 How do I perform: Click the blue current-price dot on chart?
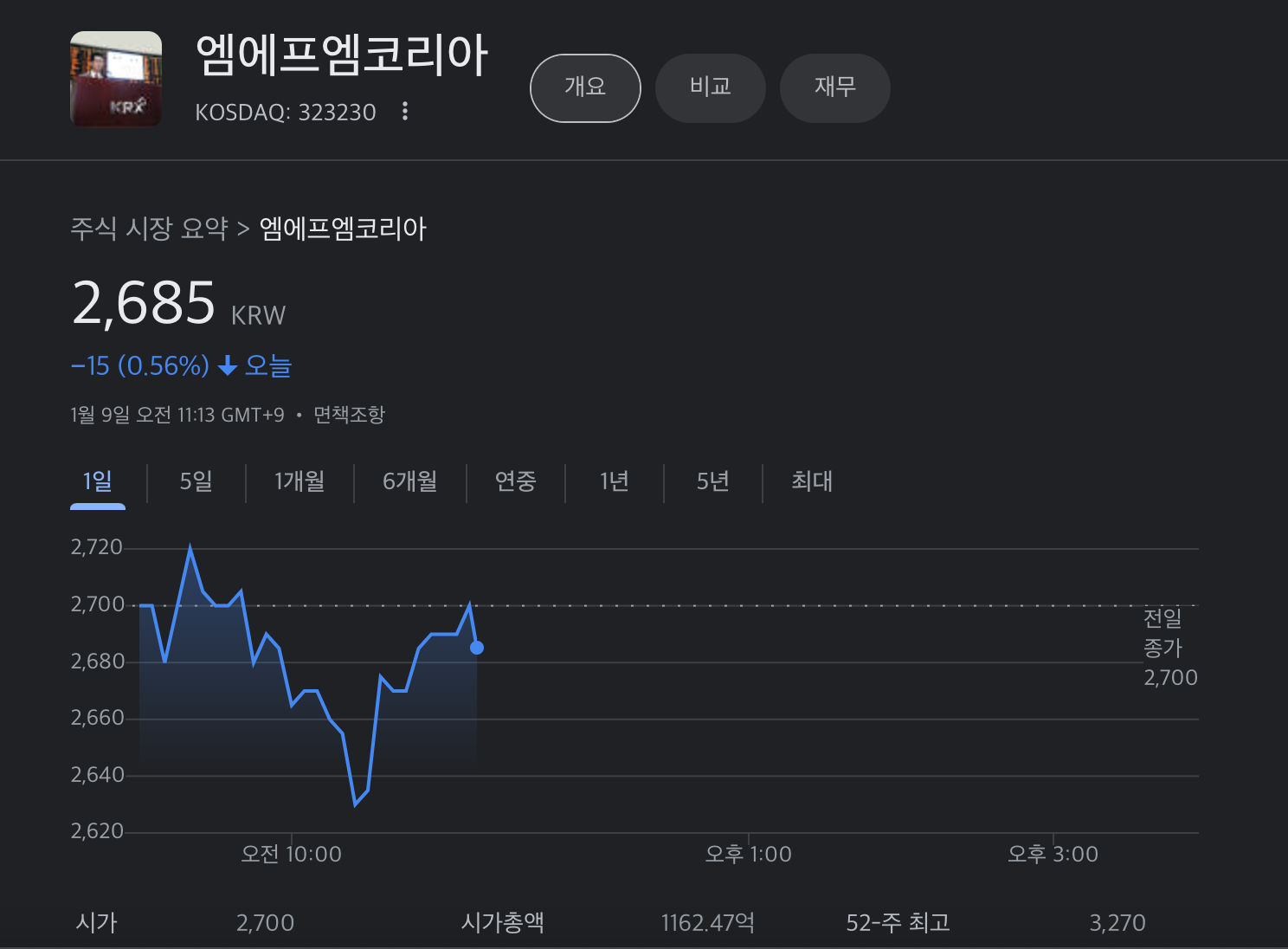pyautogui.click(x=477, y=647)
